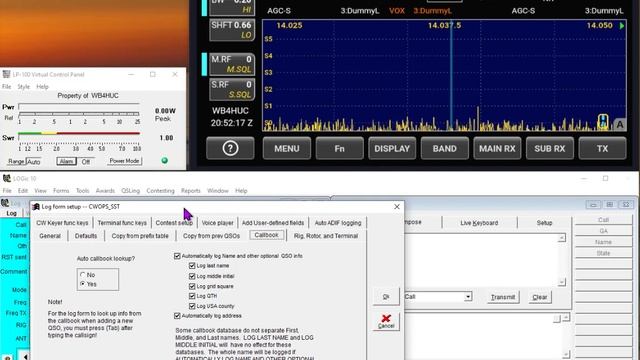Click the Clear button

click(x=540, y=297)
